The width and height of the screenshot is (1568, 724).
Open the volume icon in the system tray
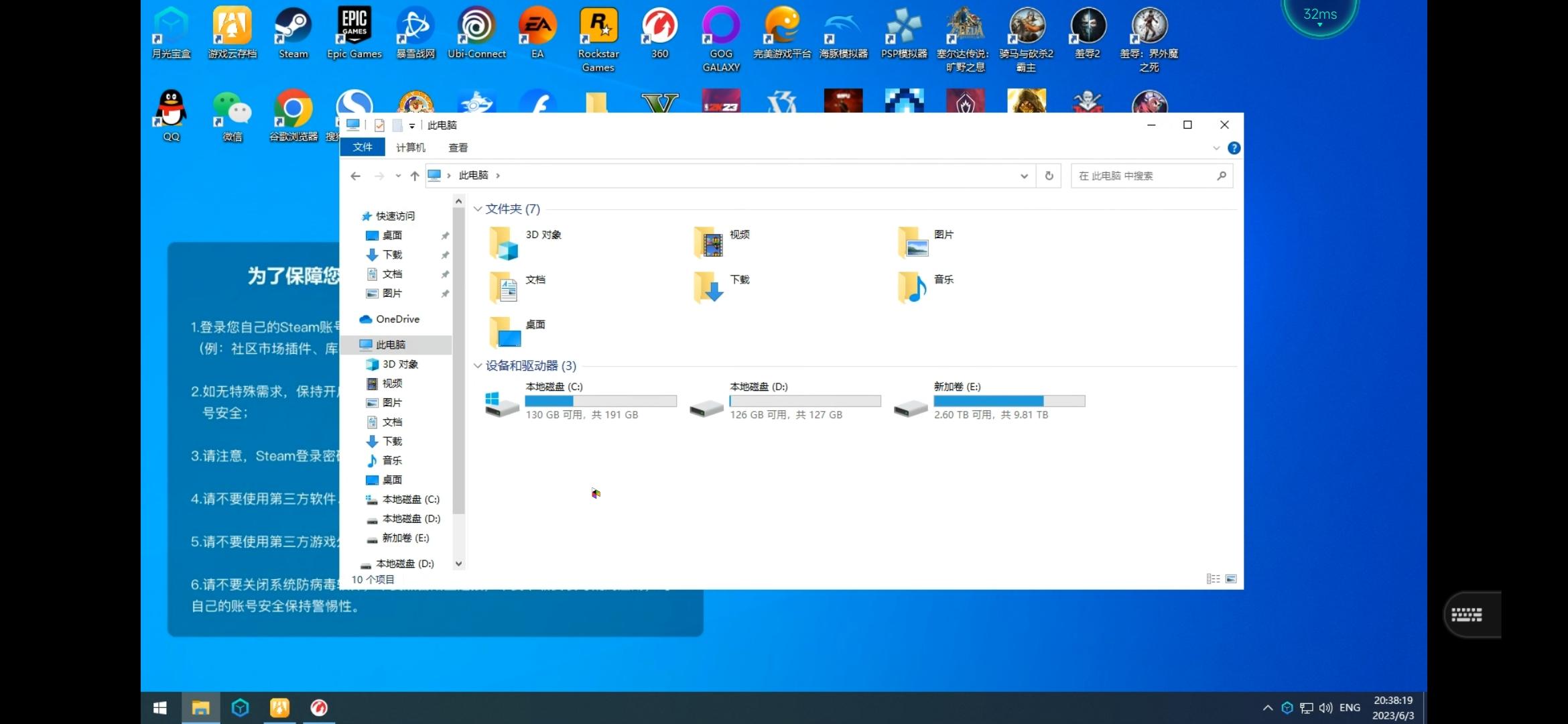coord(1325,708)
